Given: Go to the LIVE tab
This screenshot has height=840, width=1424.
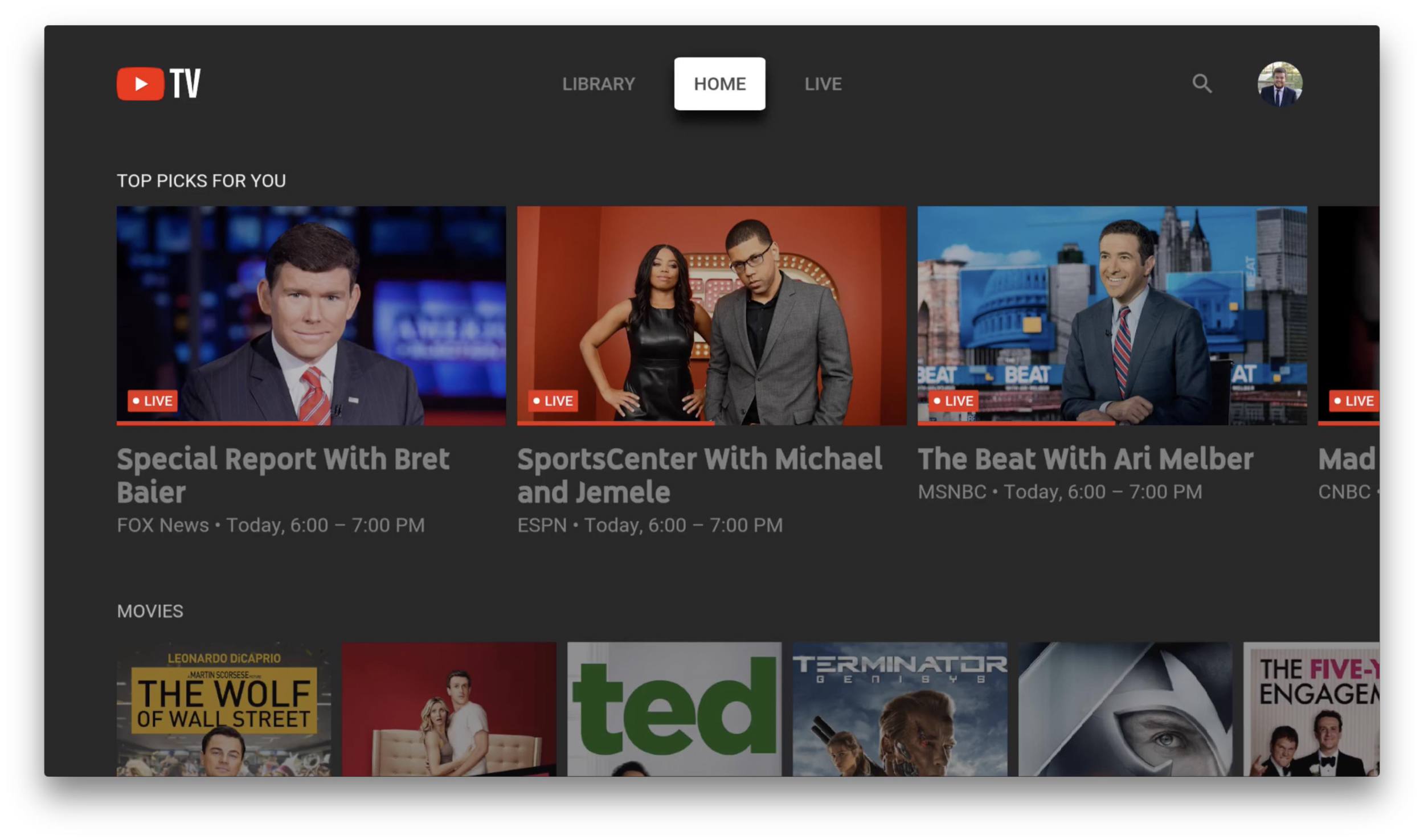Looking at the screenshot, I should 823,84.
